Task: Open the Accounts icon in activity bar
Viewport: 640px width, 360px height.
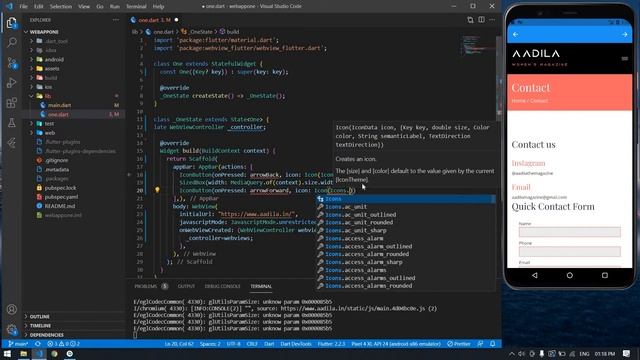Action: [11, 309]
